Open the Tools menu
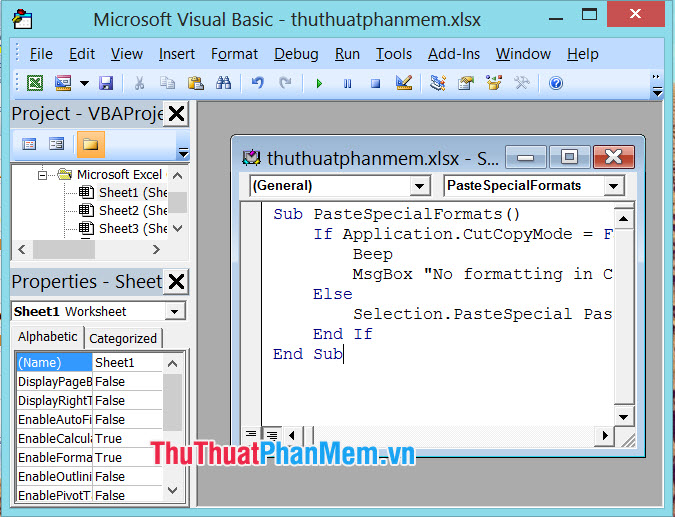 394,54
